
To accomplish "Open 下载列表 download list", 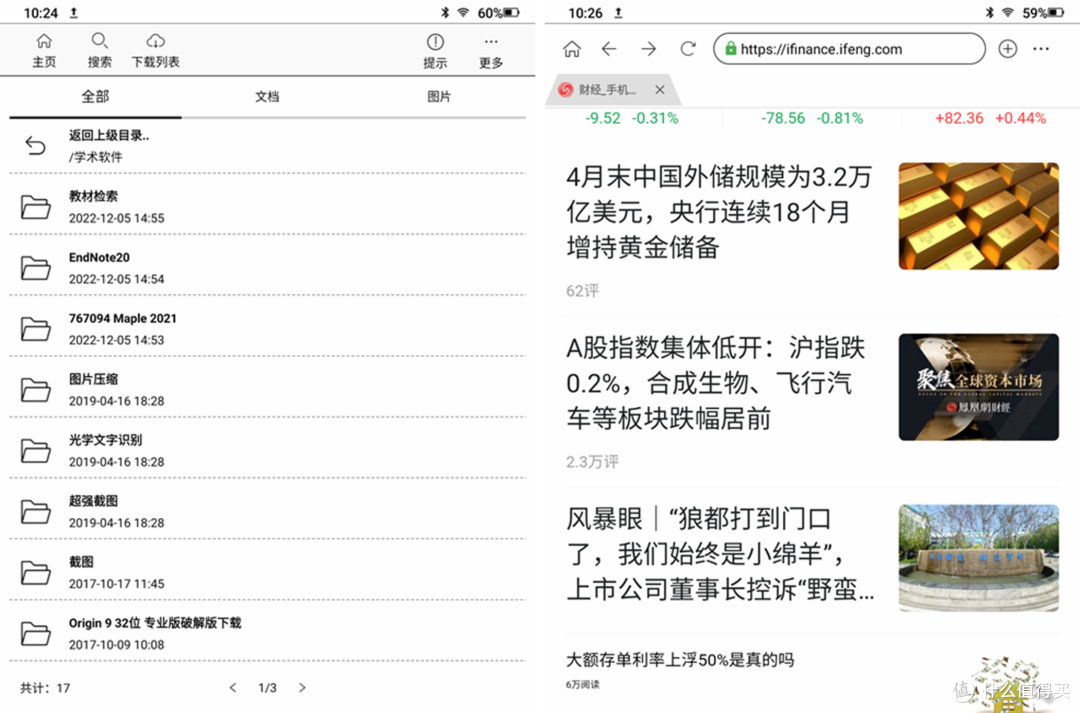I will 156,50.
